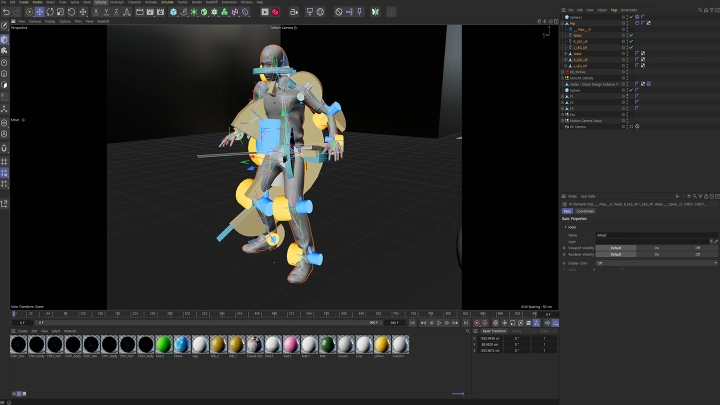Expand the F1 object hierarchy
The width and height of the screenshot is (720, 405).
[x=562, y=96]
